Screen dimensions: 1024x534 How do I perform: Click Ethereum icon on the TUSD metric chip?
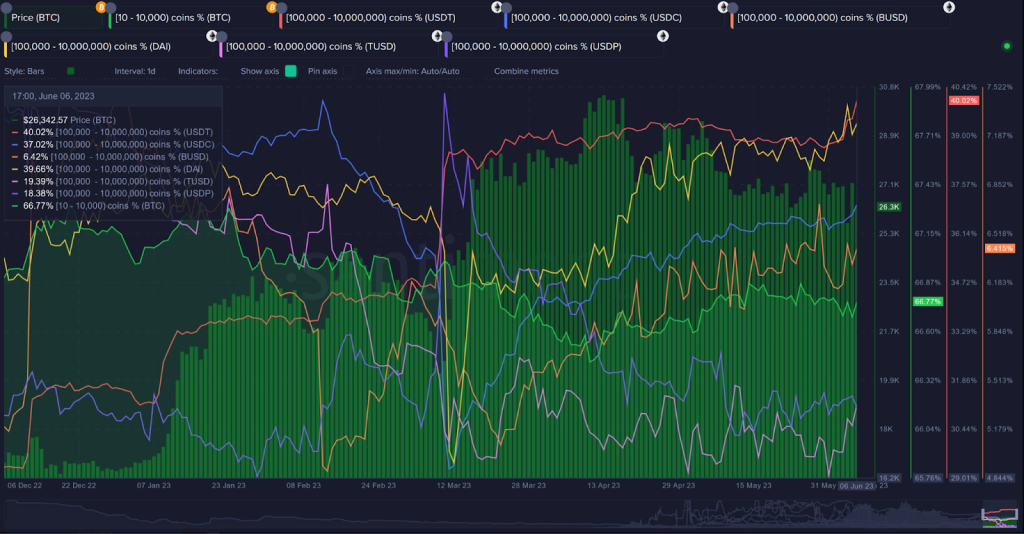click(x=437, y=36)
